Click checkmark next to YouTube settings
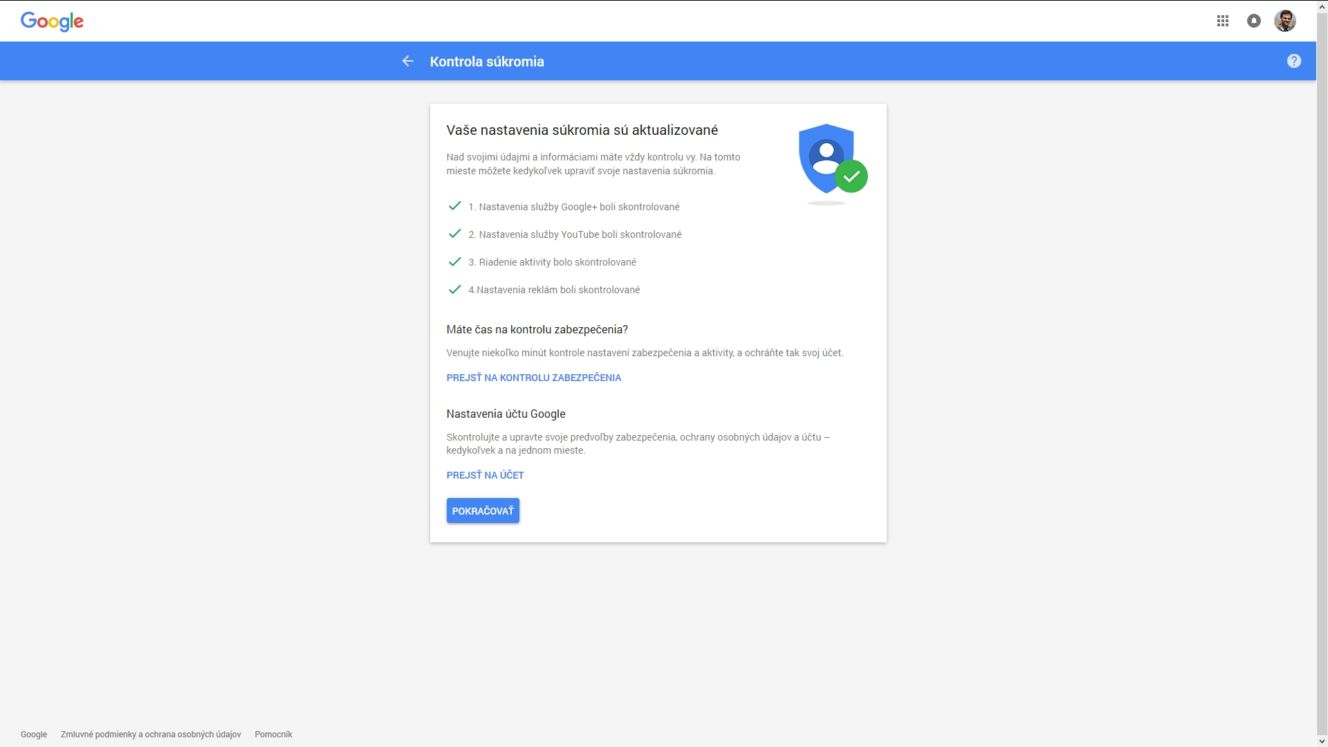Image resolution: width=1328 pixels, height=747 pixels. click(x=454, y=234)
